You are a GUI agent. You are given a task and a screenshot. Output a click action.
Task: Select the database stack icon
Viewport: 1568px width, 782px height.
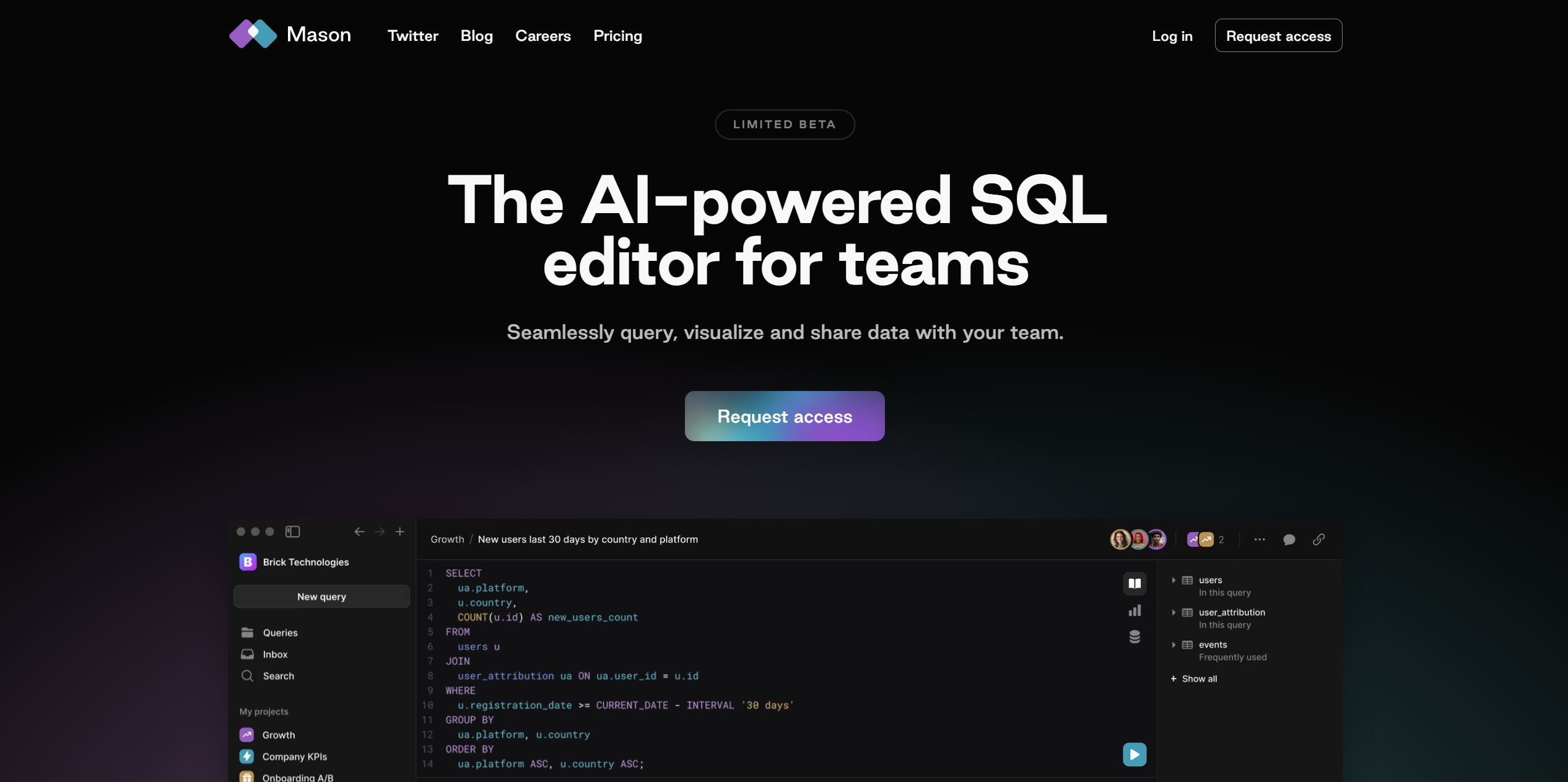point(1135,636)
